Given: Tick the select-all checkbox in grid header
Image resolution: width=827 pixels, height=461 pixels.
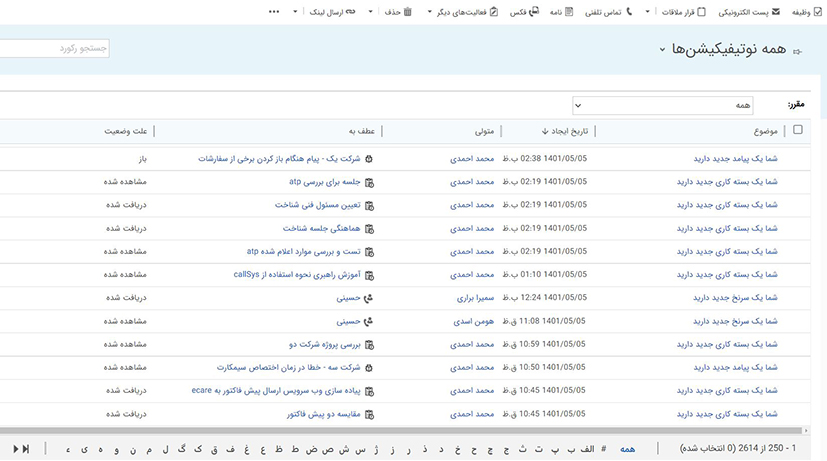Looking at the screenshot, I should 797,130.
